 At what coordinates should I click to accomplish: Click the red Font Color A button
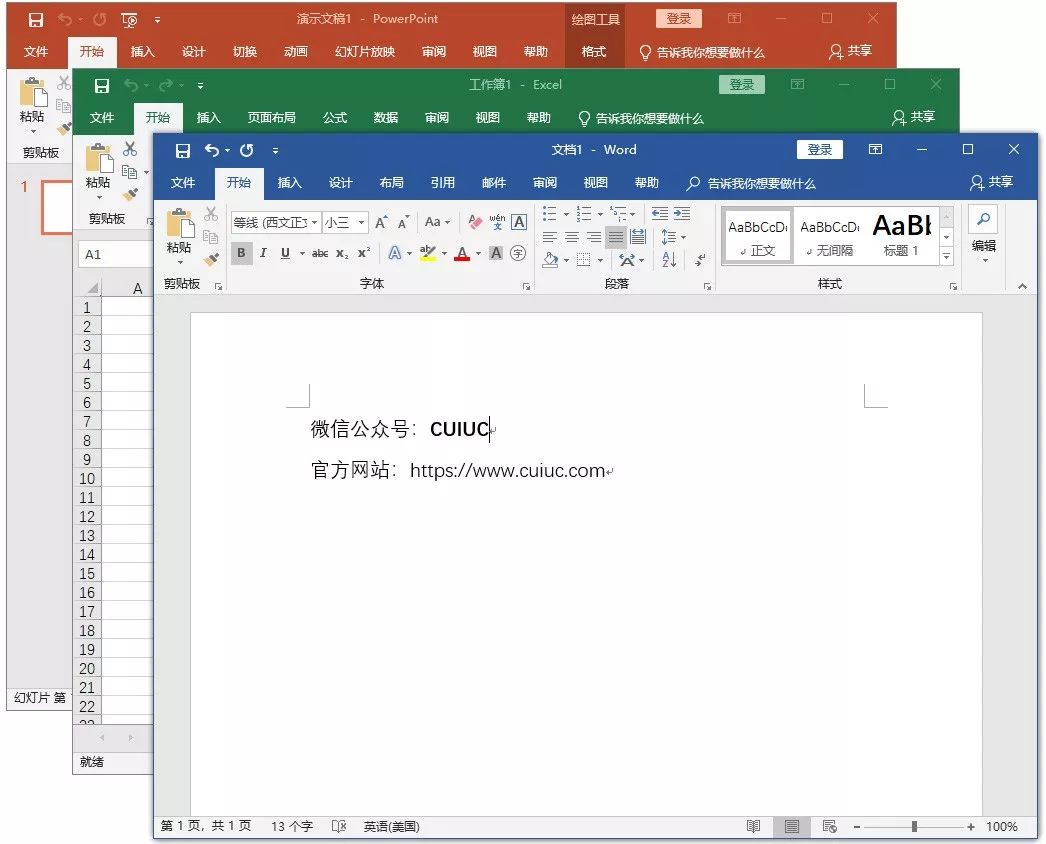tap(462, 253)
